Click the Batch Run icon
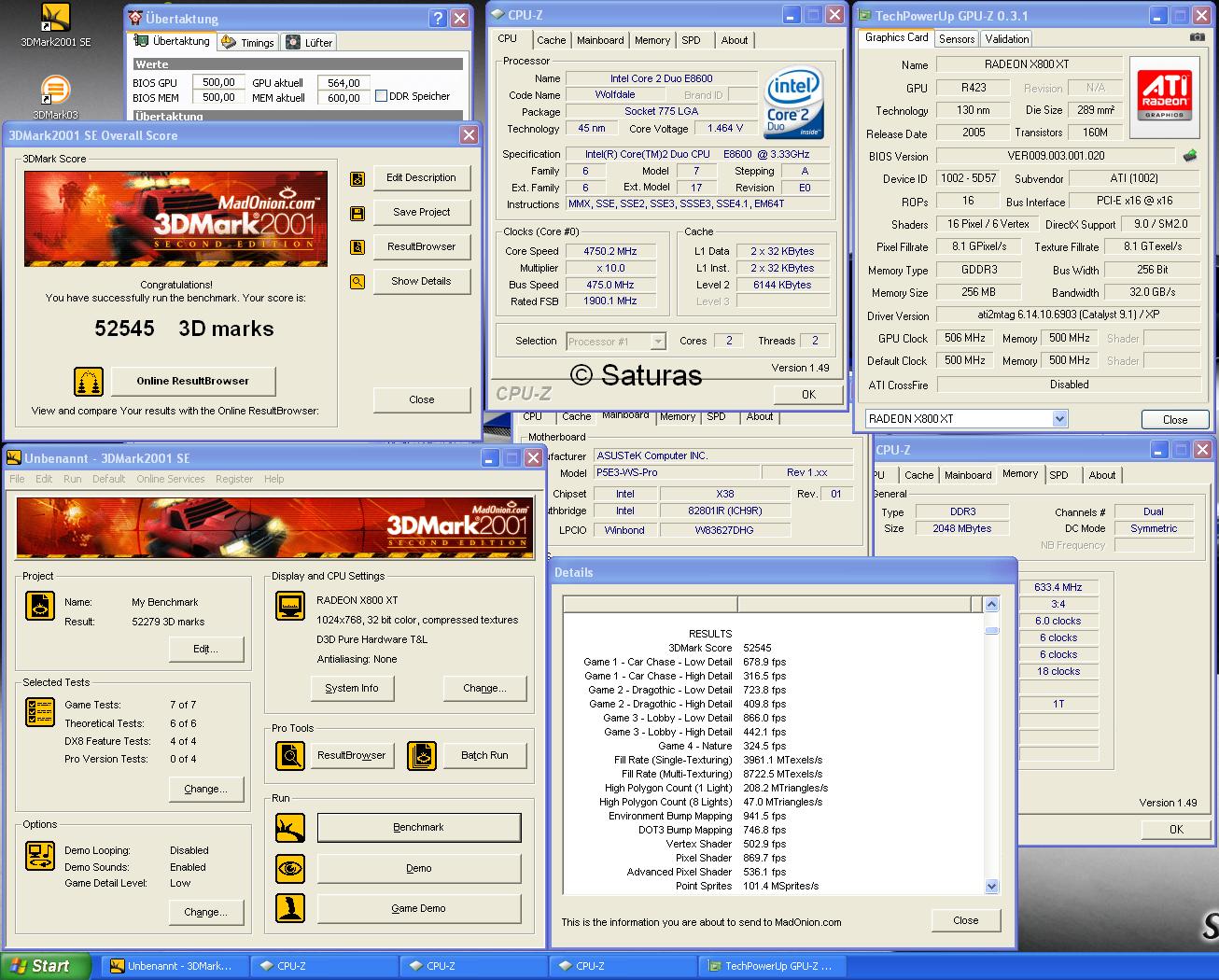Image resolution: width=1219 pixels, height=980 pixels. [x=422, y=755]
